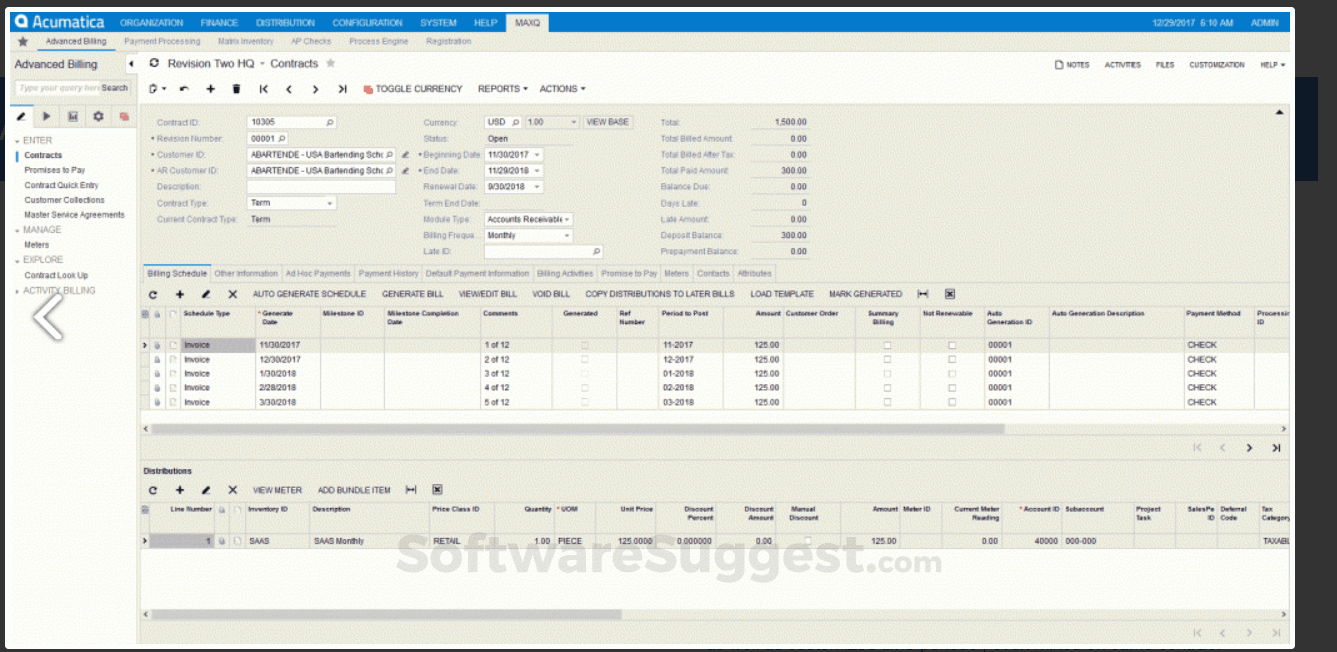Open Promises to Pay in sidebar
1337x652 pixels.
tap(55, 170)
